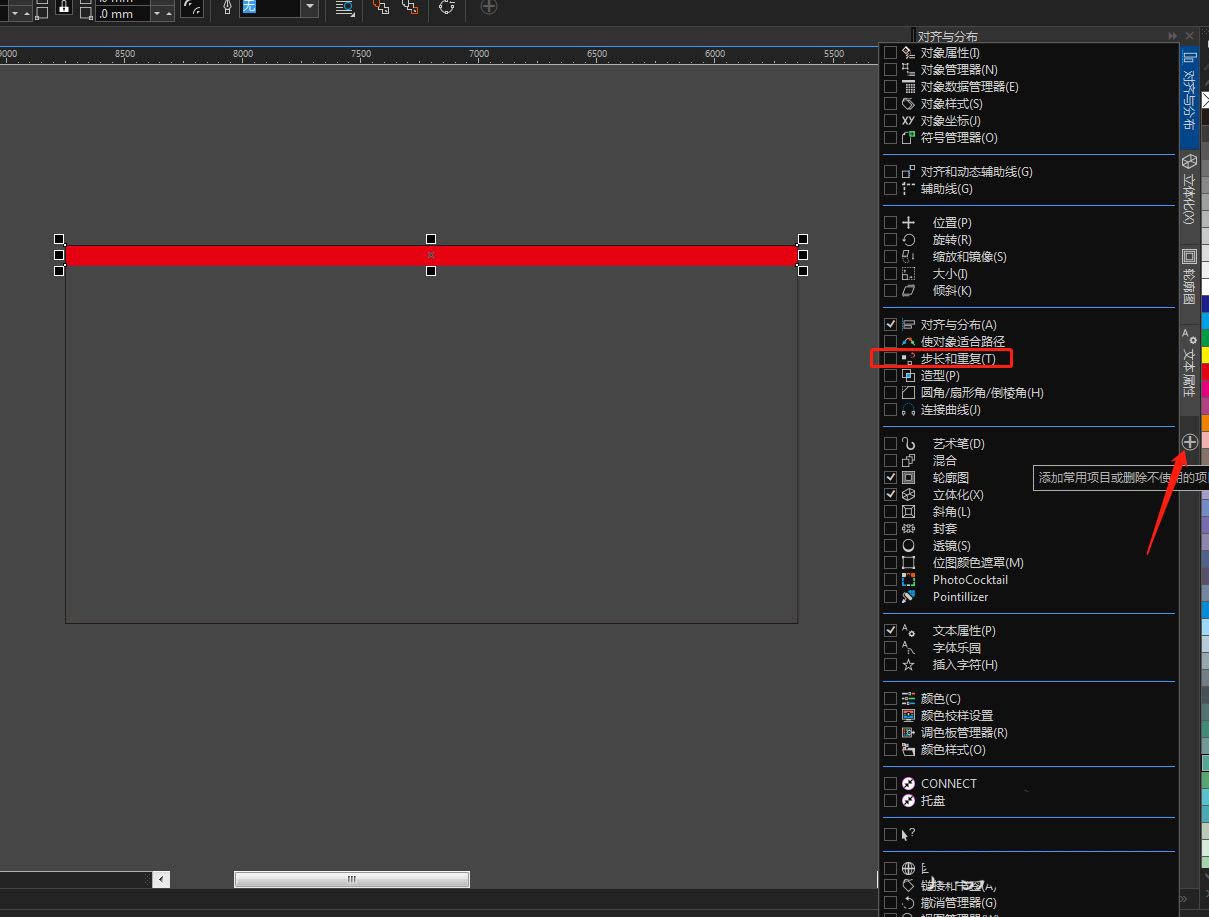Click the to-back-of-layer order icon
The image size is (1209, 917).
click(409, 7)
